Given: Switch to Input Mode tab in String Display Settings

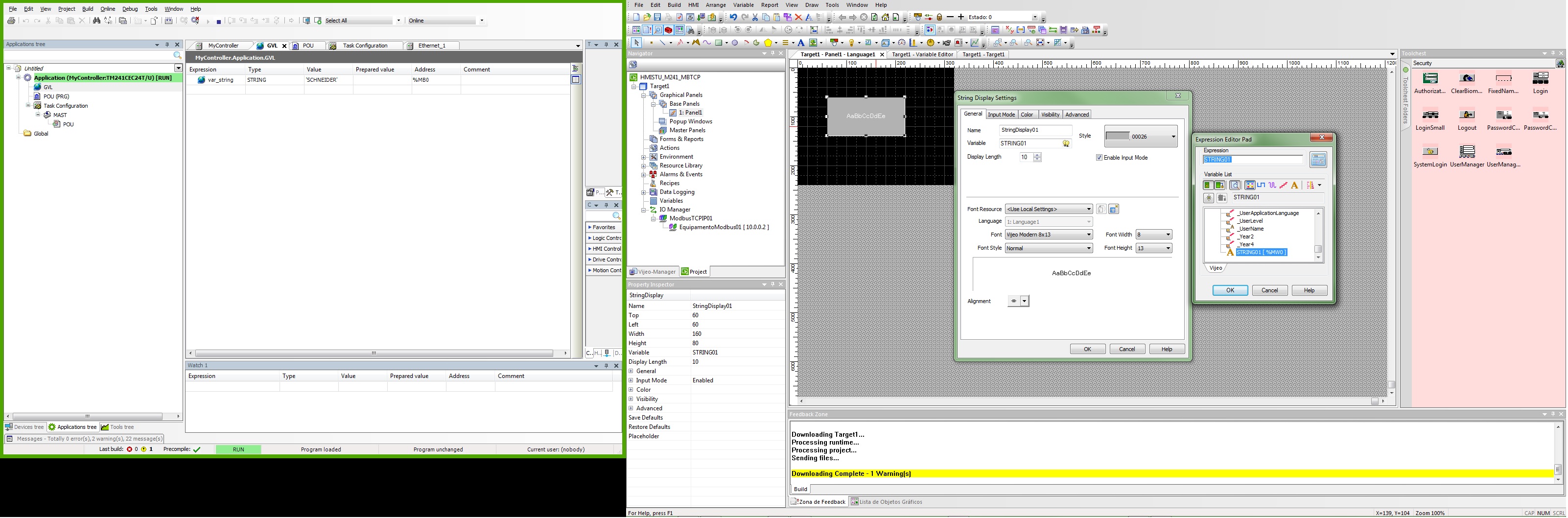Looking at the screenshot, I should [x=1001, y=115].
